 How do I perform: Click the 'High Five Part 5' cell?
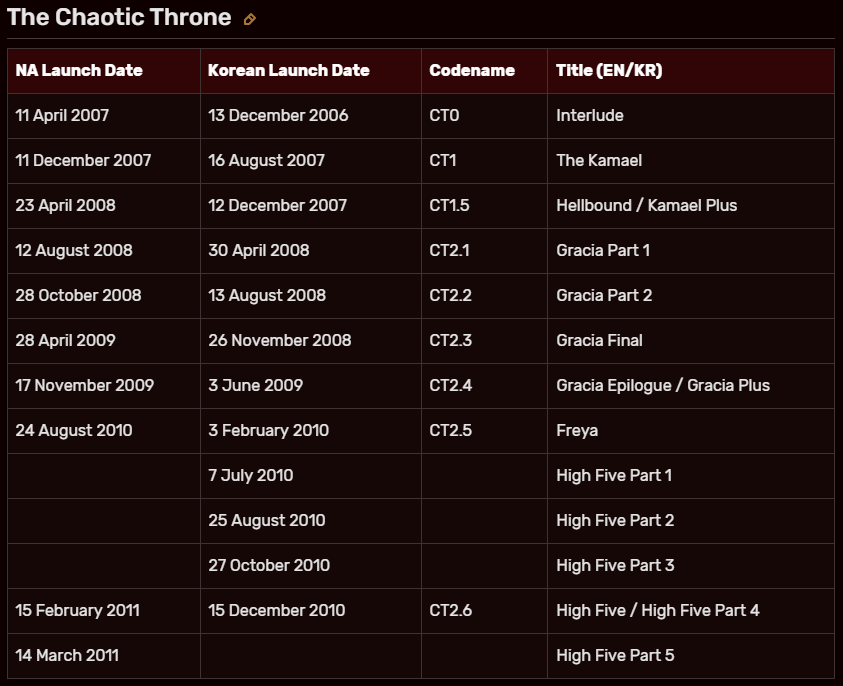pyautogui.click(x=615, y=656)
